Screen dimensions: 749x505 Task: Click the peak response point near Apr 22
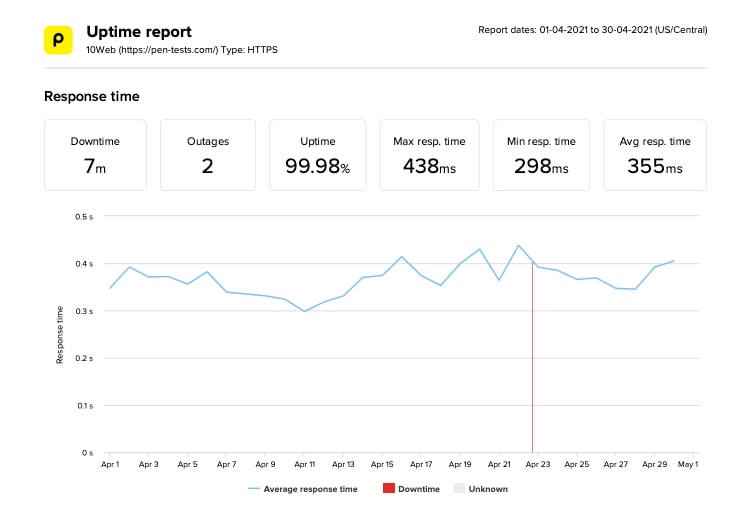(518, 246)
